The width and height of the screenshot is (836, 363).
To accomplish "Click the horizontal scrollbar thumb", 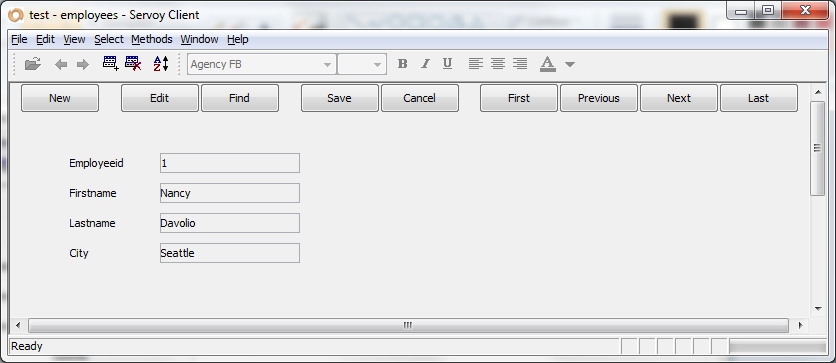I will point(408,325).
